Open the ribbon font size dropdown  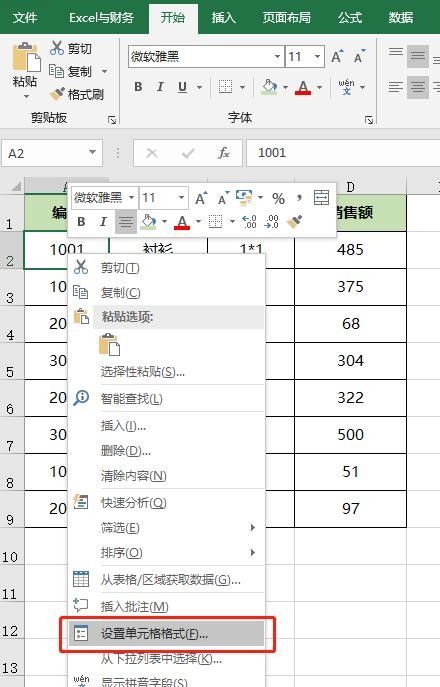tap(317, 57)
